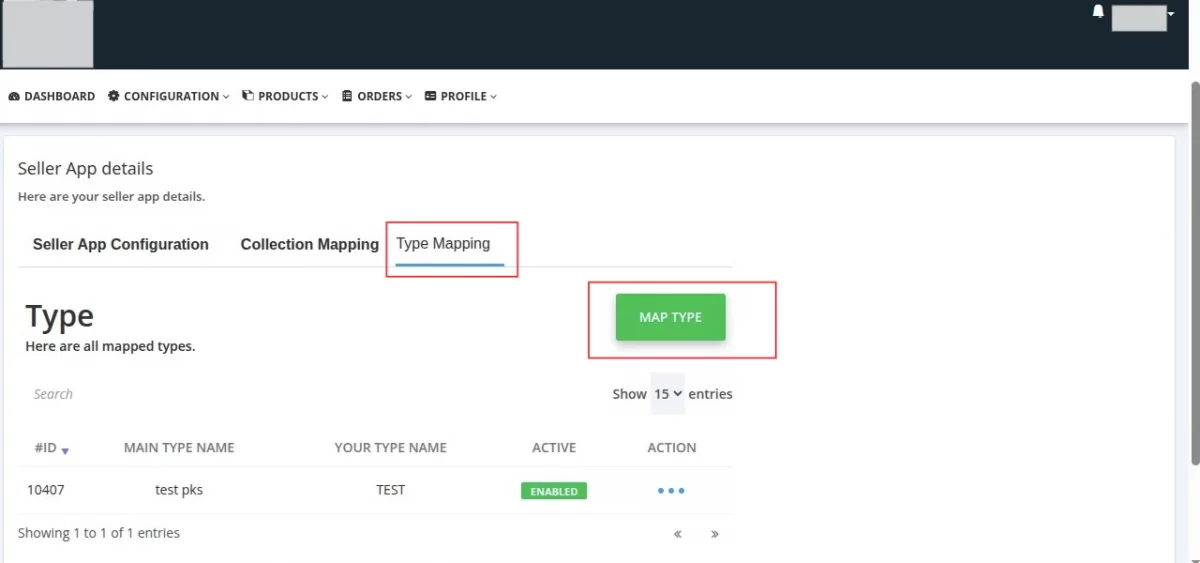Image resolution: width=1200 pixels, height=563 pixels.
Task: Click the ACTION column header
Action: point(672,448)
